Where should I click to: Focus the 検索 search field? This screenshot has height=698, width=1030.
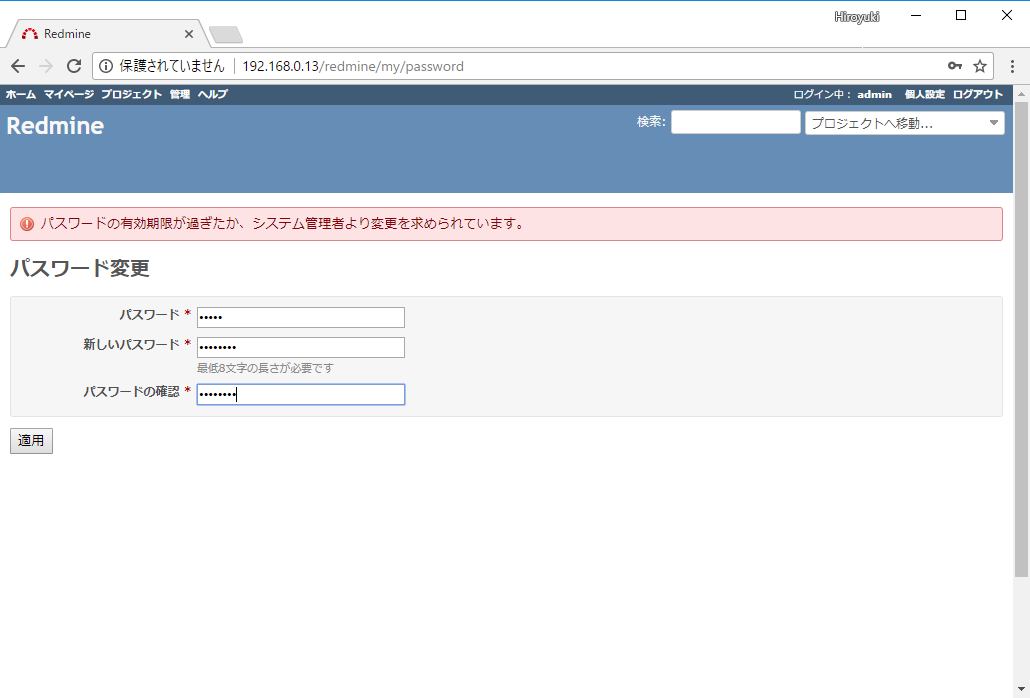tap(736, 122)
